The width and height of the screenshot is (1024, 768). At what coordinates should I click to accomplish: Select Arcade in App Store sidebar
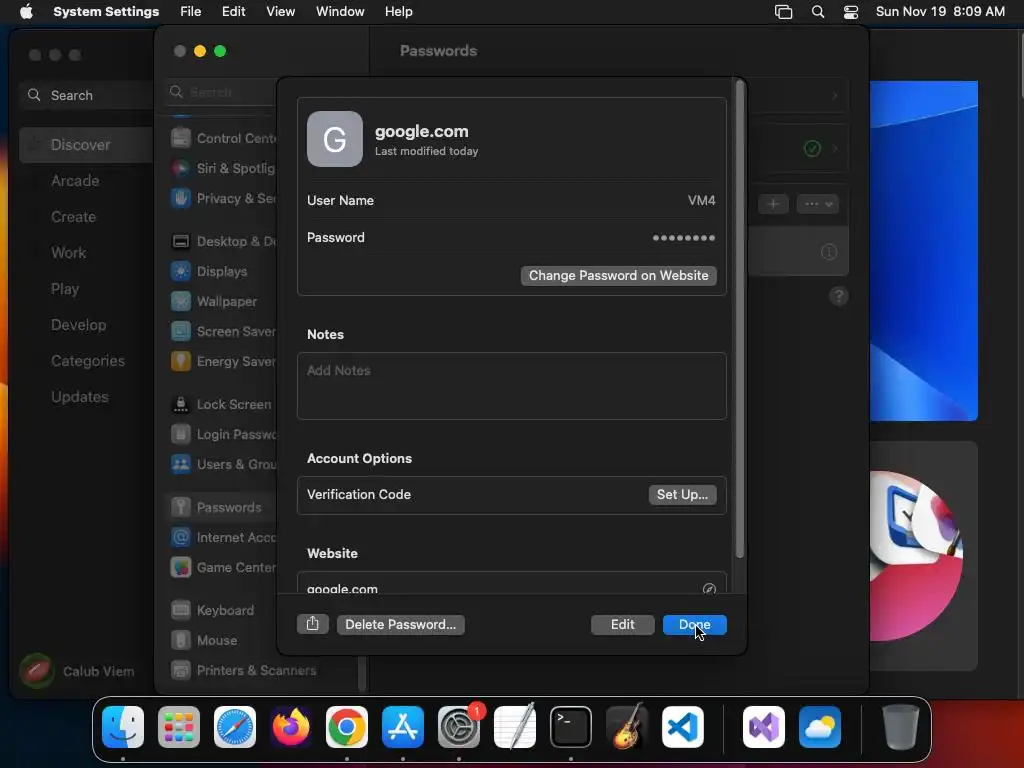[75, 181]
